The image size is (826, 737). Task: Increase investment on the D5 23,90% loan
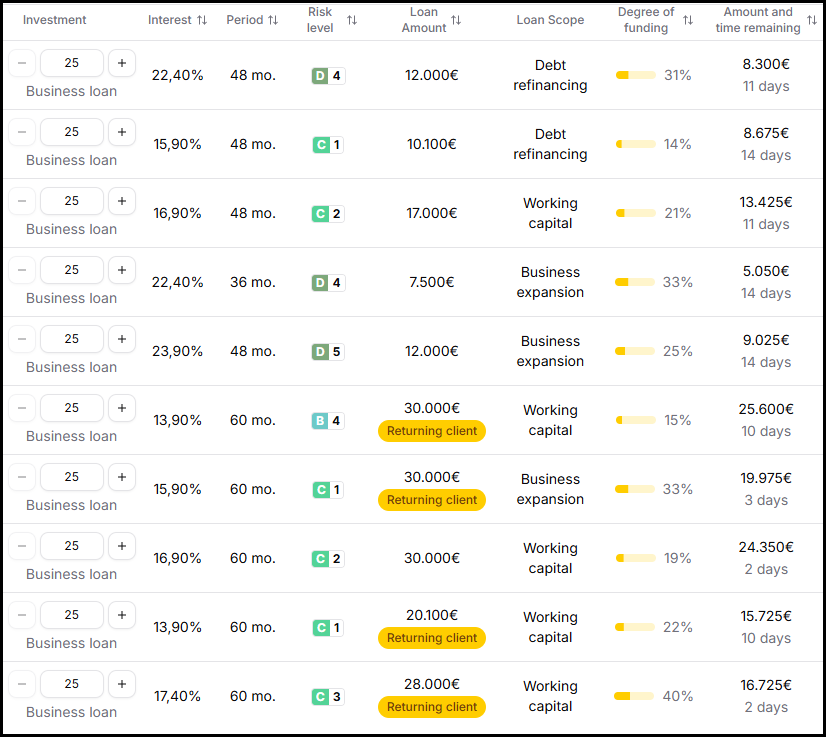click(x=122, y=339)
